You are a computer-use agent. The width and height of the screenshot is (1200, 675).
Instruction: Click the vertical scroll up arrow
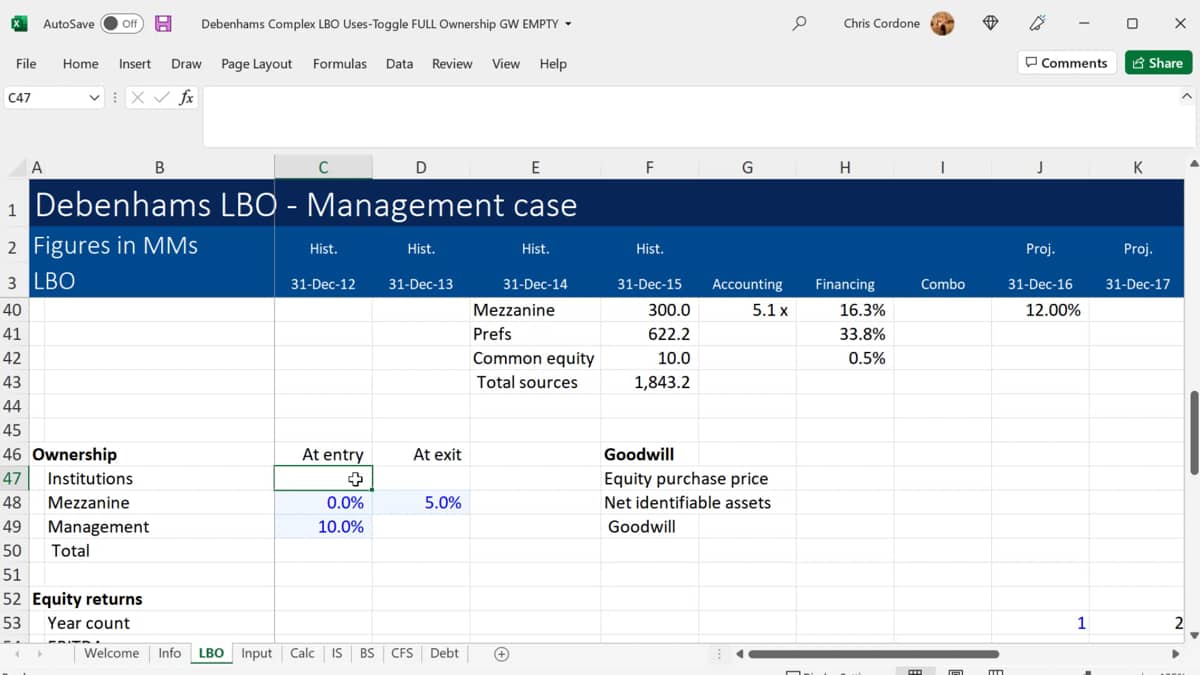(1192, 163)
